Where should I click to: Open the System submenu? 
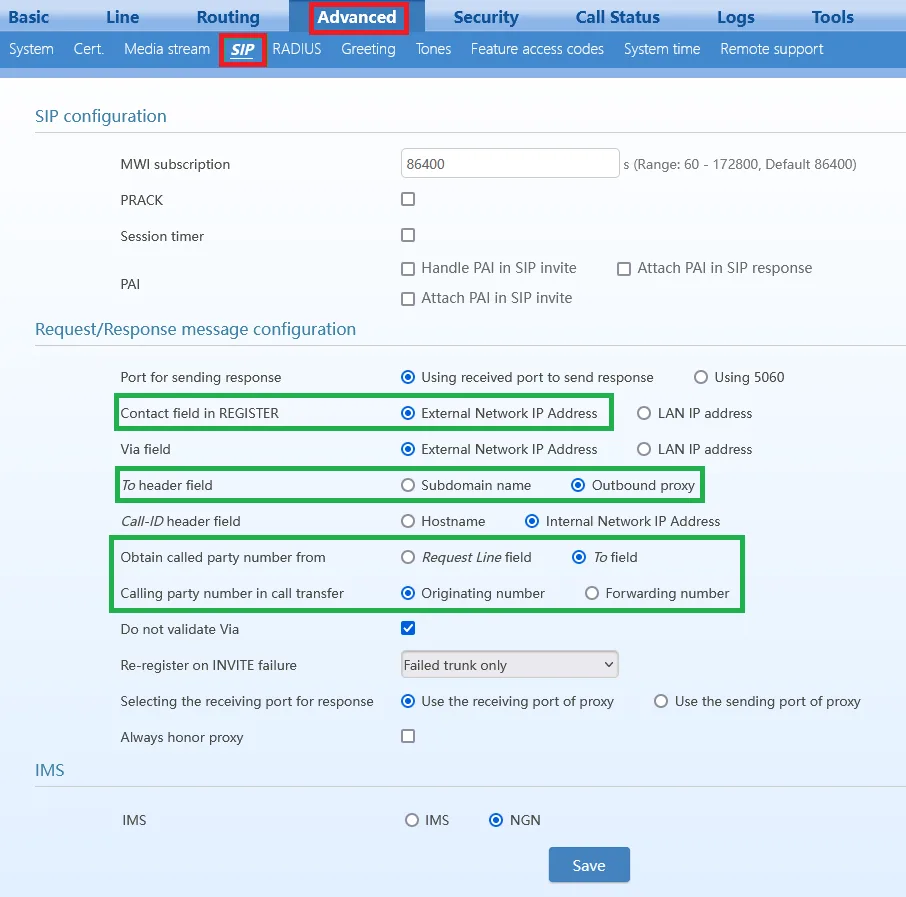click(31, 49)
